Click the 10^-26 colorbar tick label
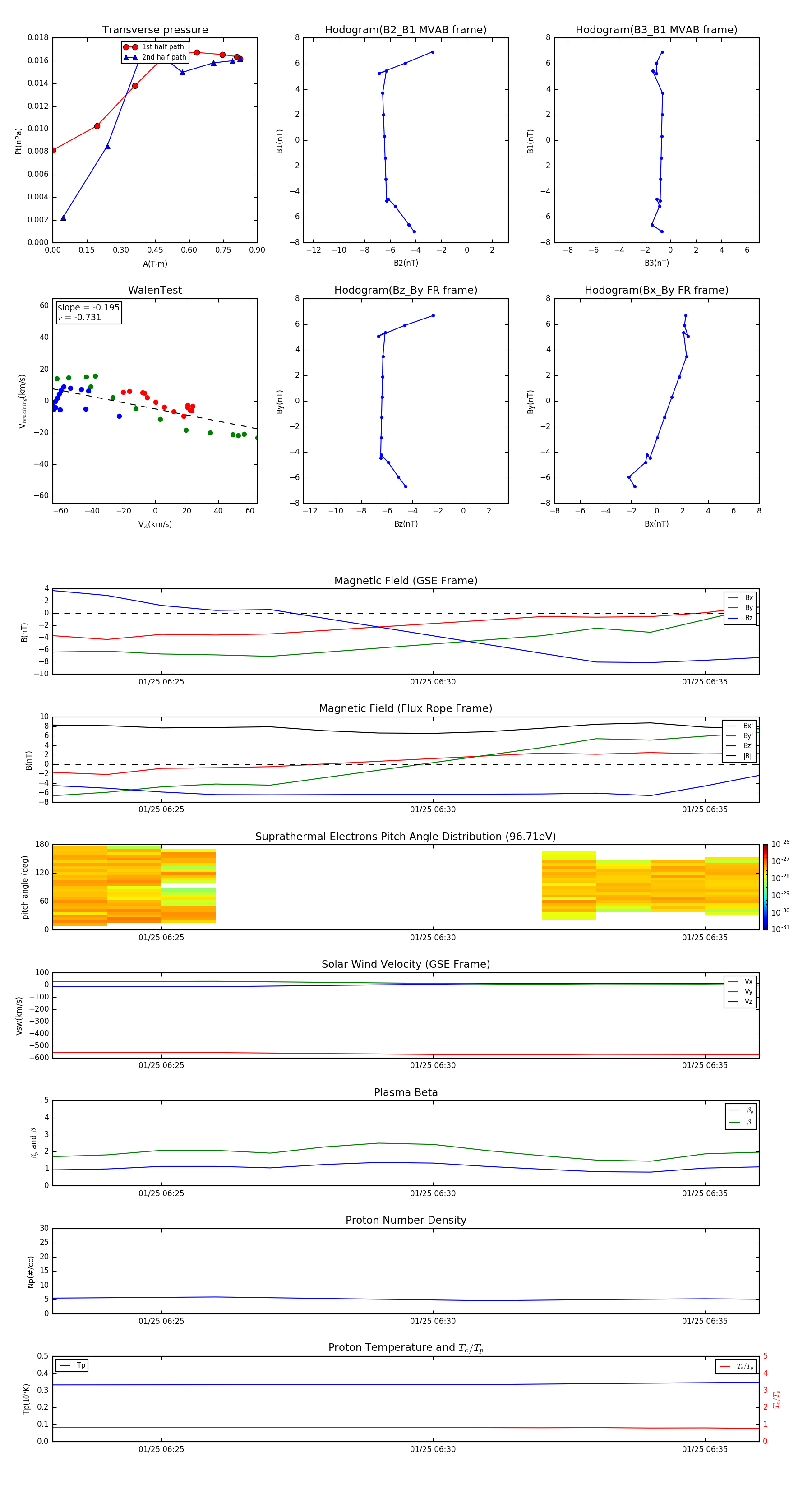This screenshot has height=1489, width=812. [x=780, y=844]
